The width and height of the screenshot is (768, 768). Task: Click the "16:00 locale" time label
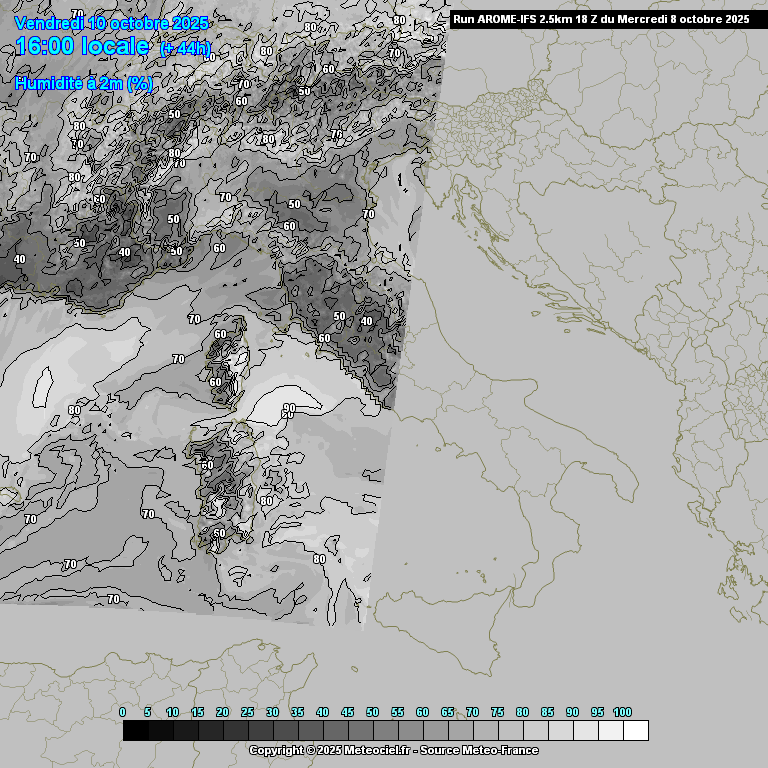(82, 46)
